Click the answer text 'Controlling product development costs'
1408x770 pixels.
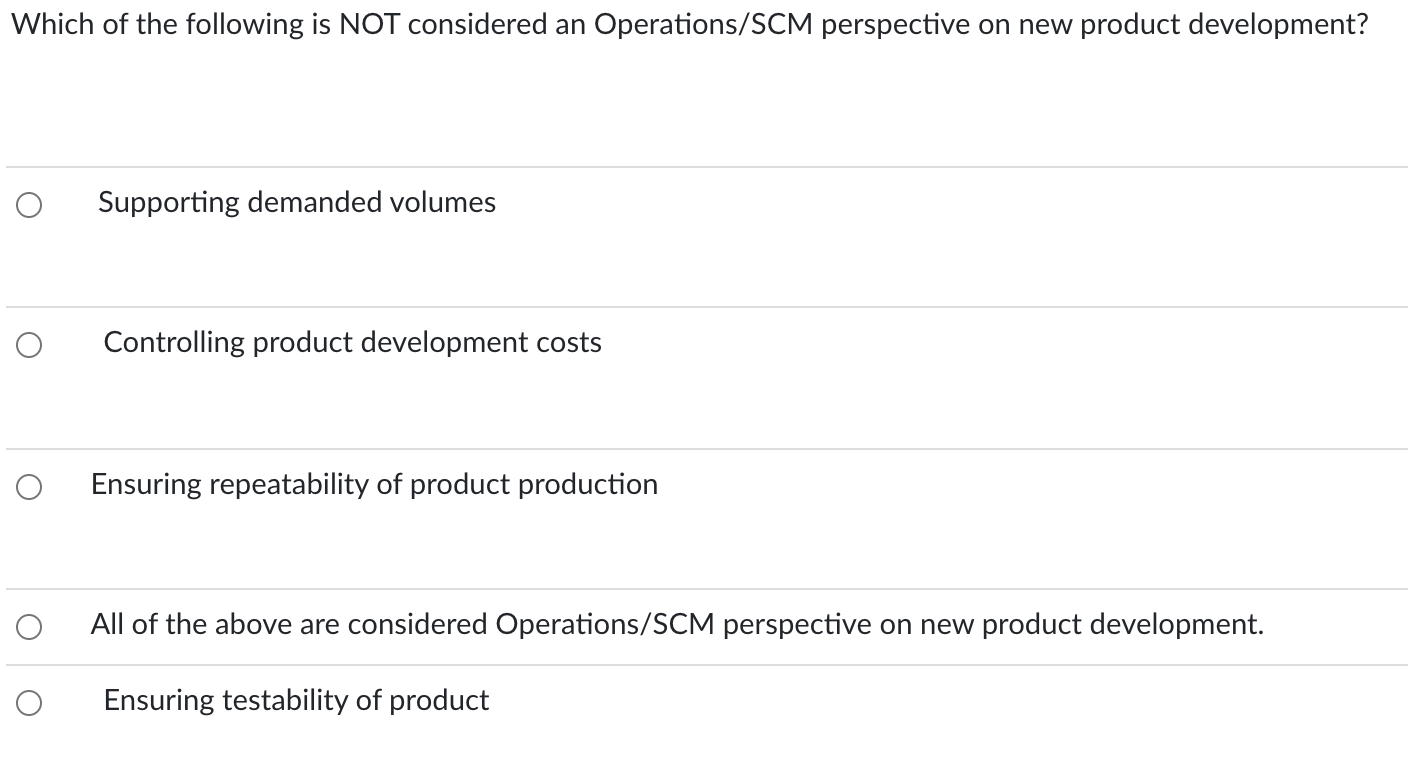(353, 344)
